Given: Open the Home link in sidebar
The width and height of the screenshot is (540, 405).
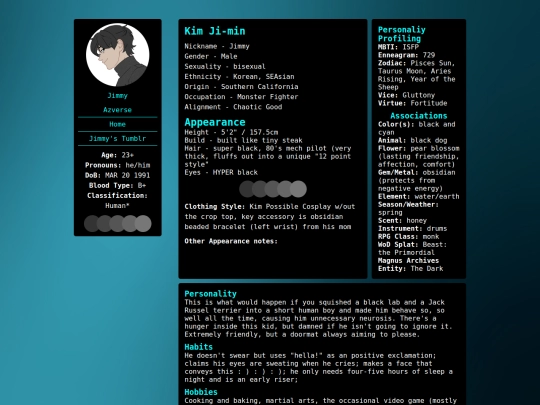Looking at the screenshot, I should tap(117, 124).
